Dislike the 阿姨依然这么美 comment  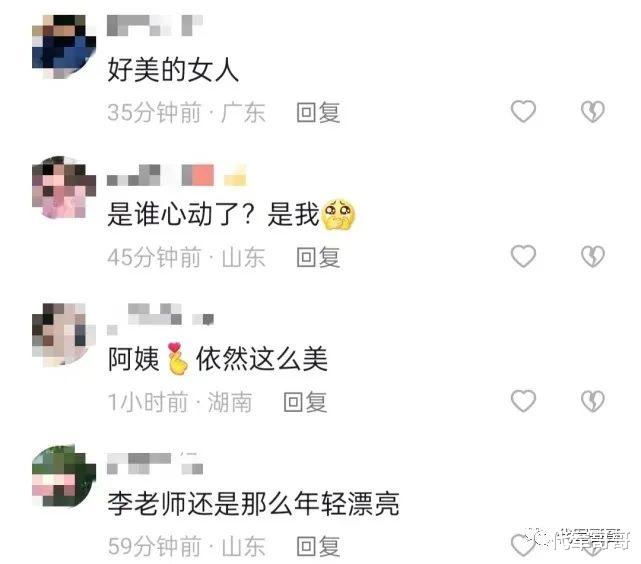tap(593, 401)
